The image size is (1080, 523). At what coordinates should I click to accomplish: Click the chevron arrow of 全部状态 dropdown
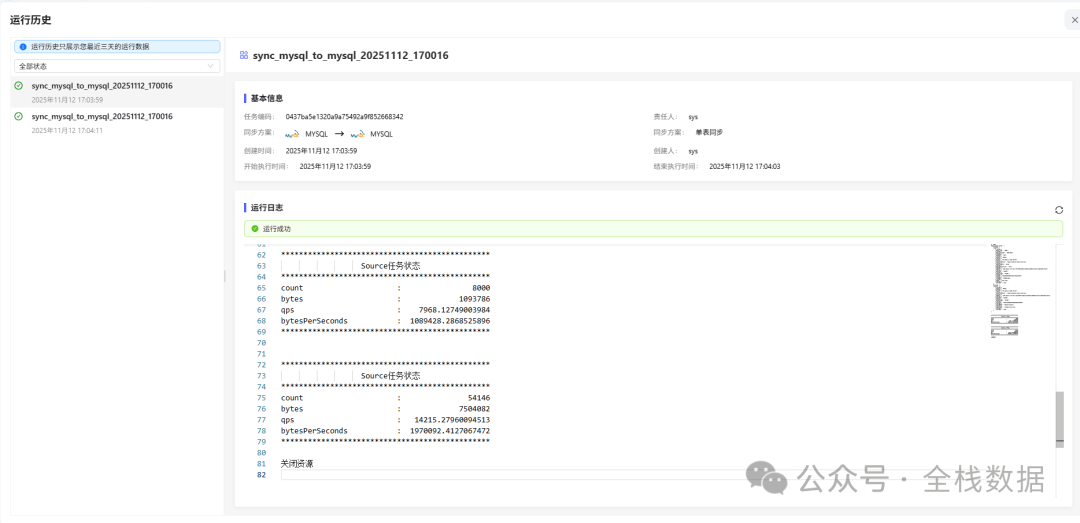click(210, 66)
